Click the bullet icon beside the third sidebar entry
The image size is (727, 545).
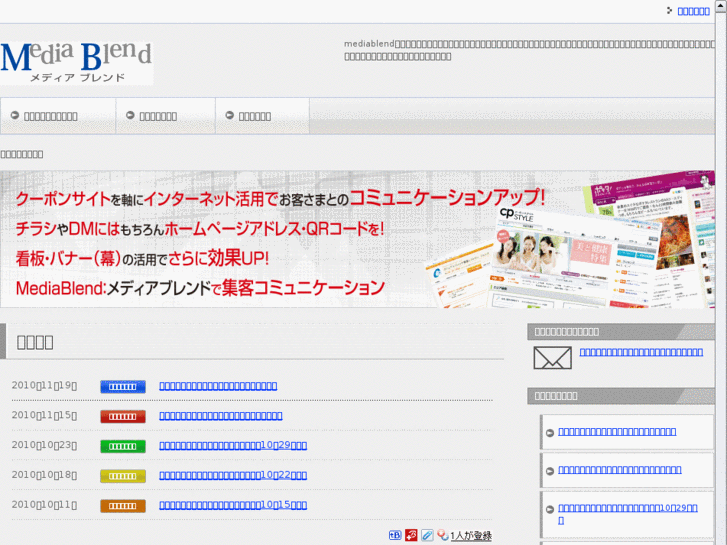[x=550, y=509]
